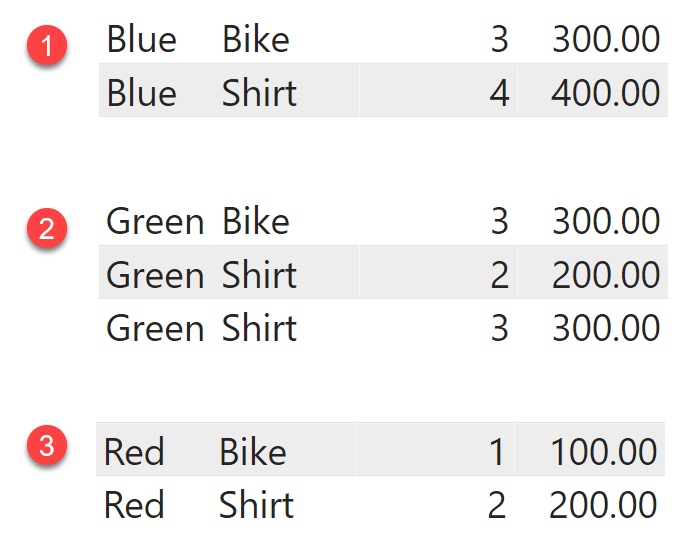This screenshot has width=700, height=537.
Task: Select the Shirt cell in the Red row
Action: tap(256, 505)
